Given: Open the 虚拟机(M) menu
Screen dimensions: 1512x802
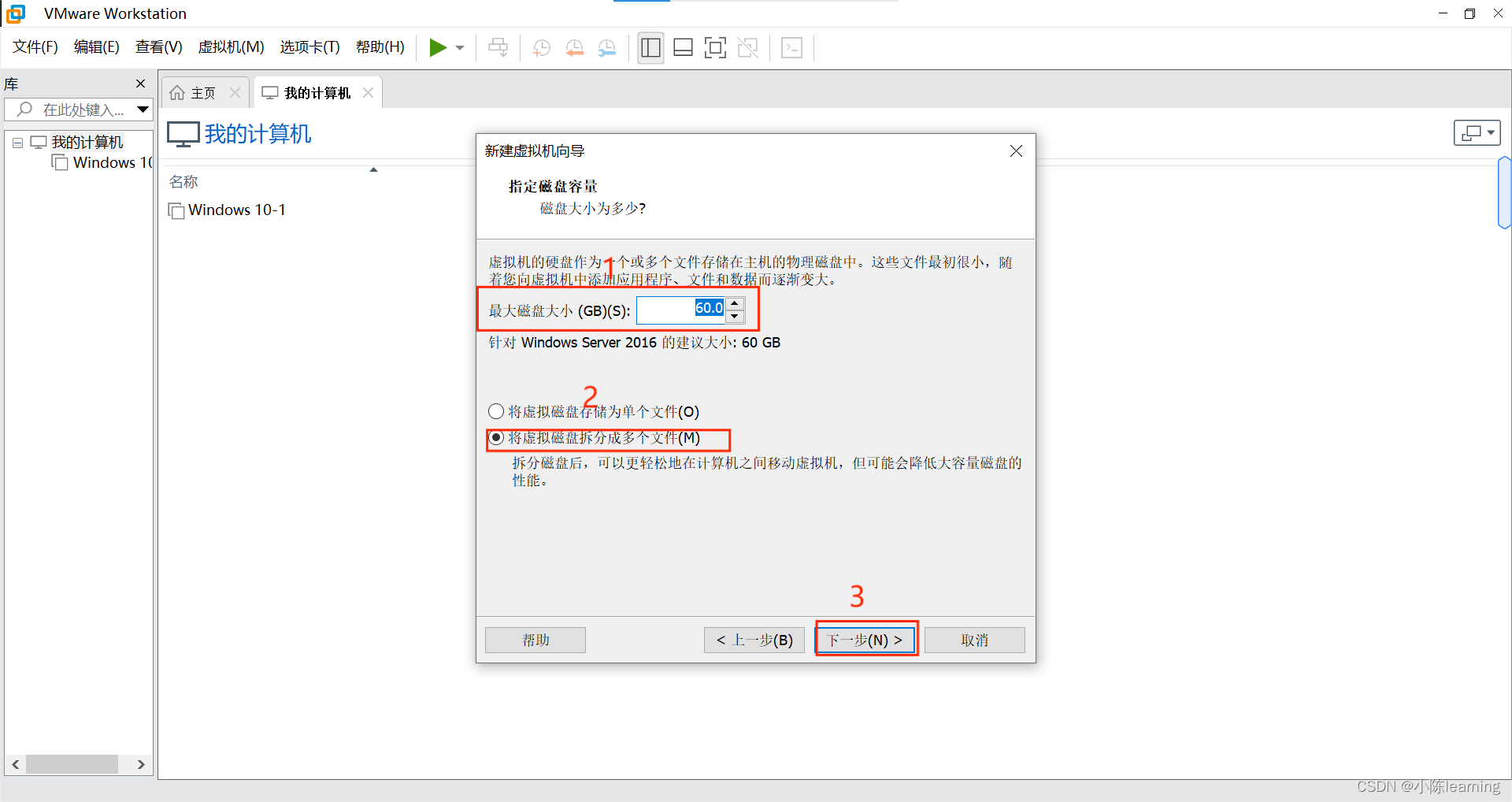Looking at the screenshot, I should (x=231, y=47).
